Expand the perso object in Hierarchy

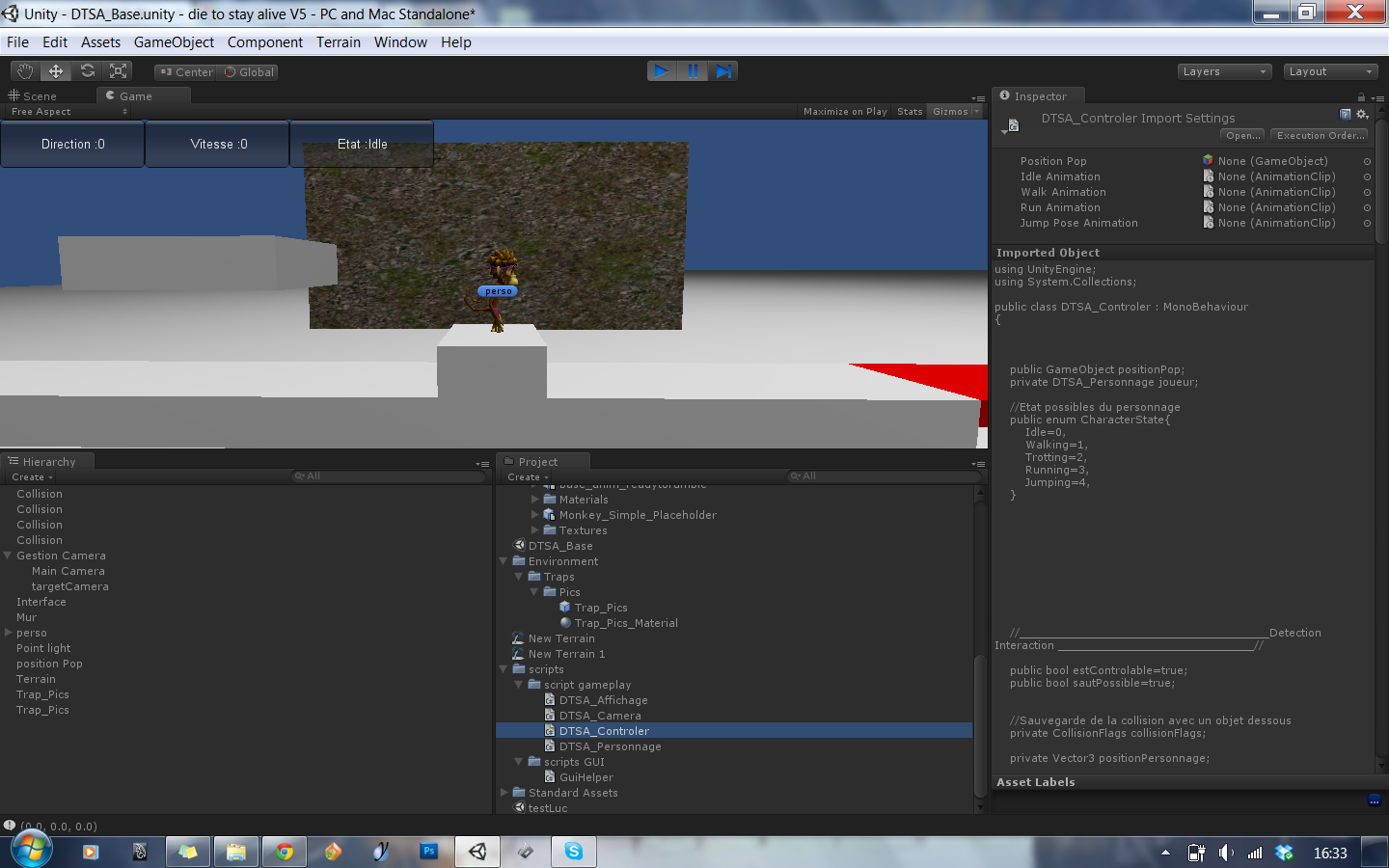(x=9, y=633)
